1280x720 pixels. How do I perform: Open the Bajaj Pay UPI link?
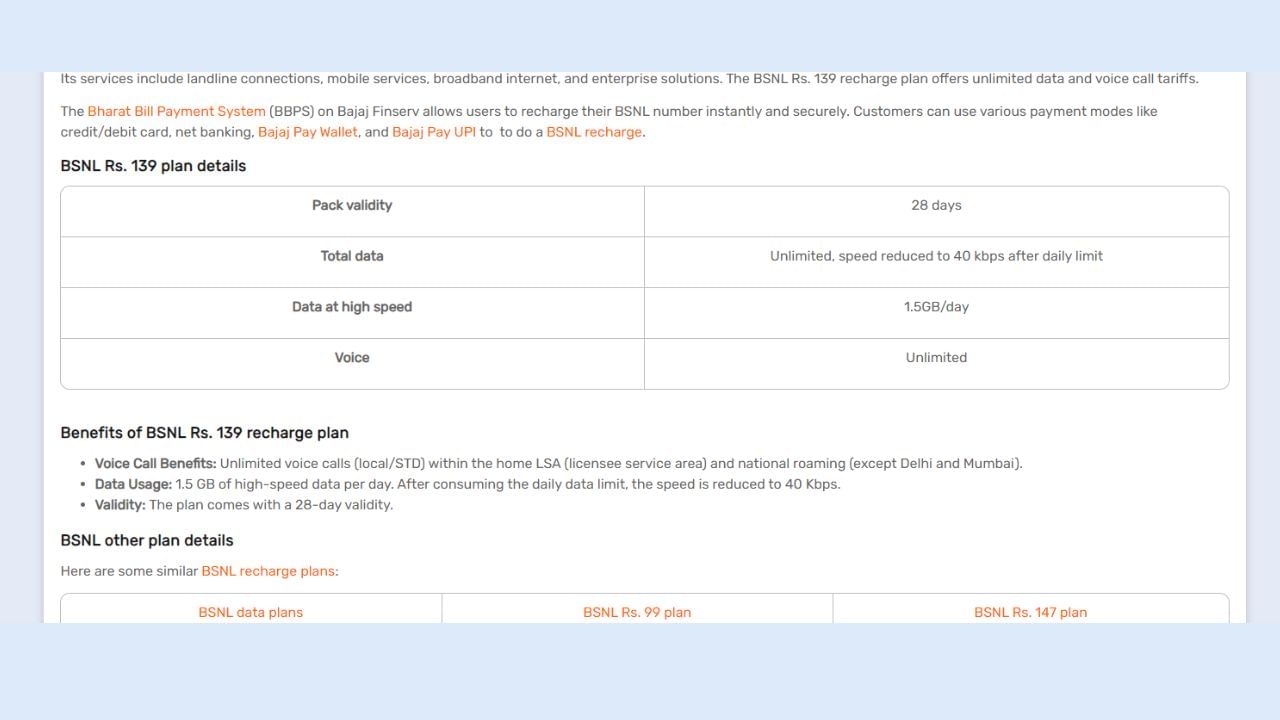(x=434, y=132)
